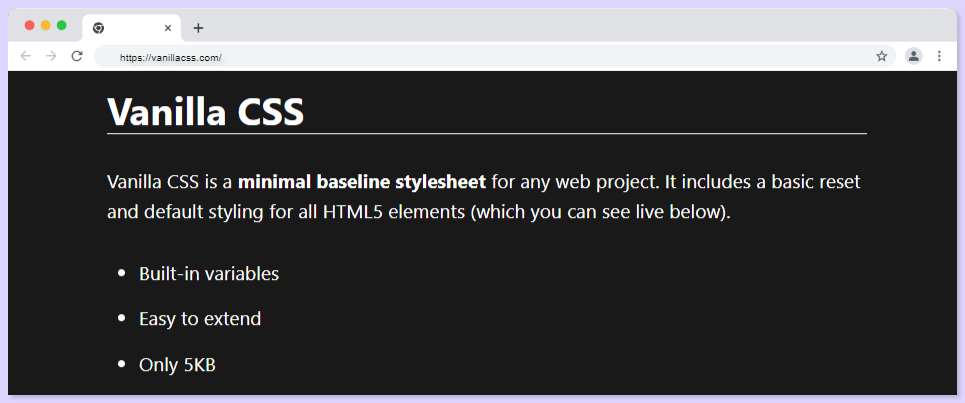Click the Built-in variables list item

(209, 274)
